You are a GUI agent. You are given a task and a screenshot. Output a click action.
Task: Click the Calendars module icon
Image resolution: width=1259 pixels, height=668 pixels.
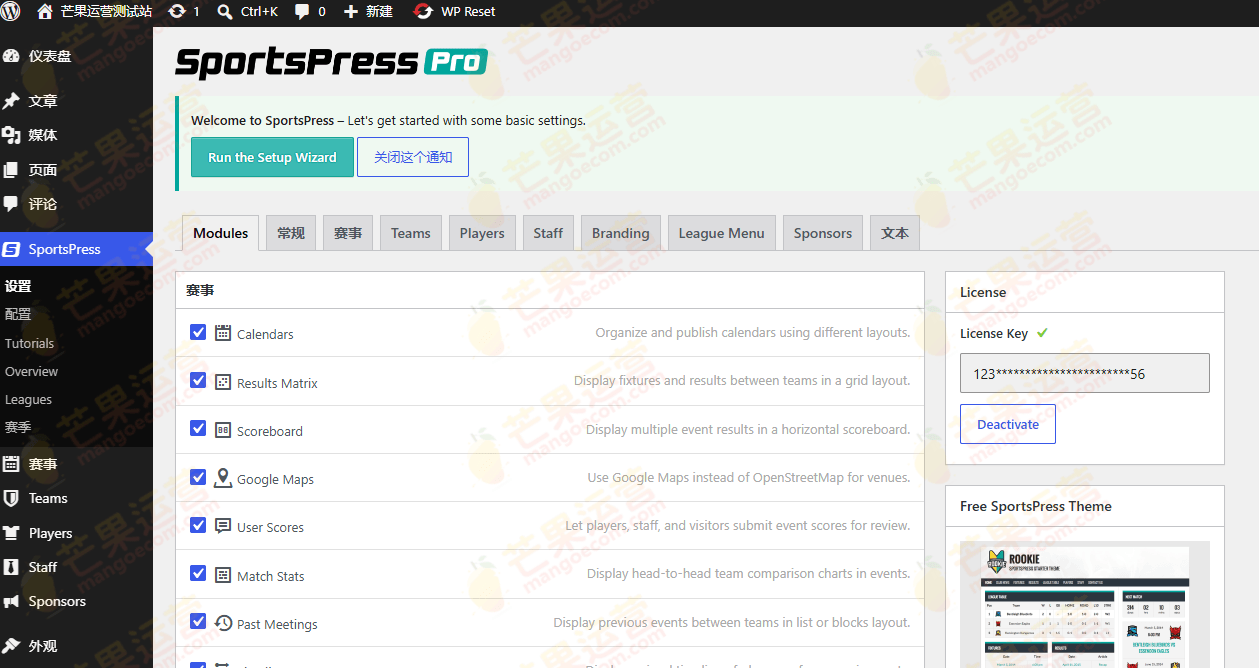pos(223,333)
